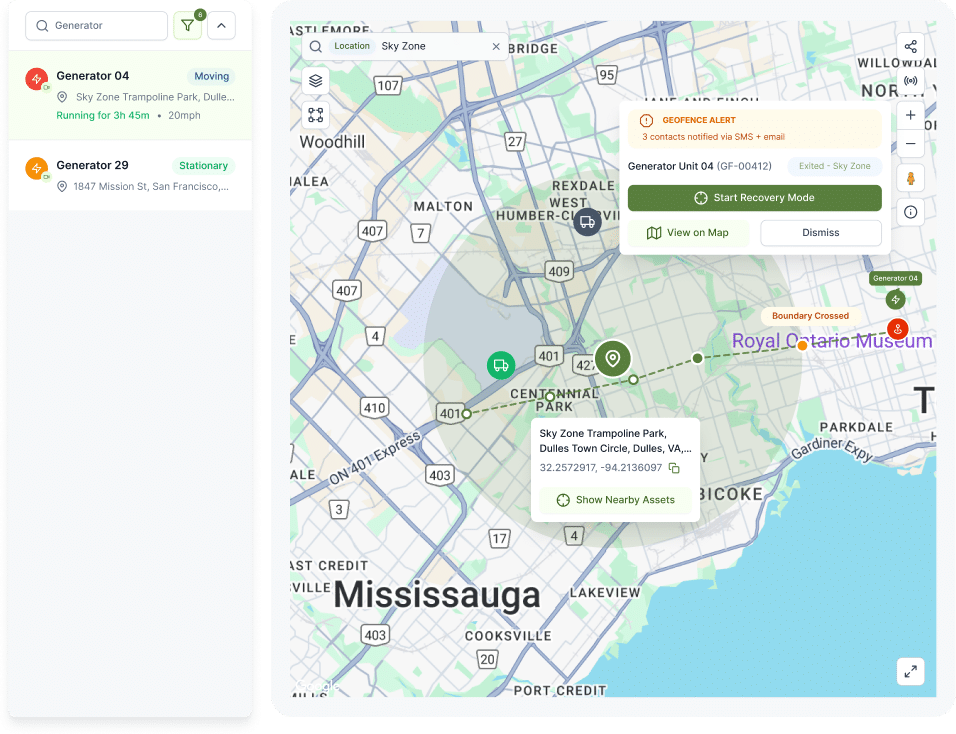
Task: Open the map layers icon
Action: tap(315, 80)
